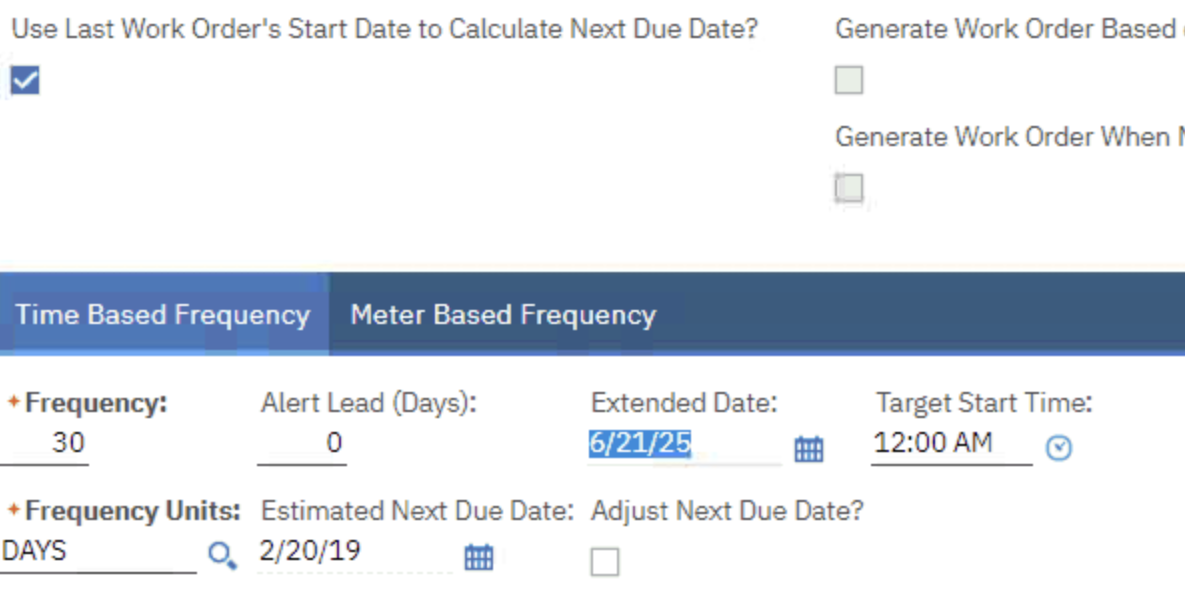Click the Frequency Units field showing DAYS

click(x=98, y=552)
